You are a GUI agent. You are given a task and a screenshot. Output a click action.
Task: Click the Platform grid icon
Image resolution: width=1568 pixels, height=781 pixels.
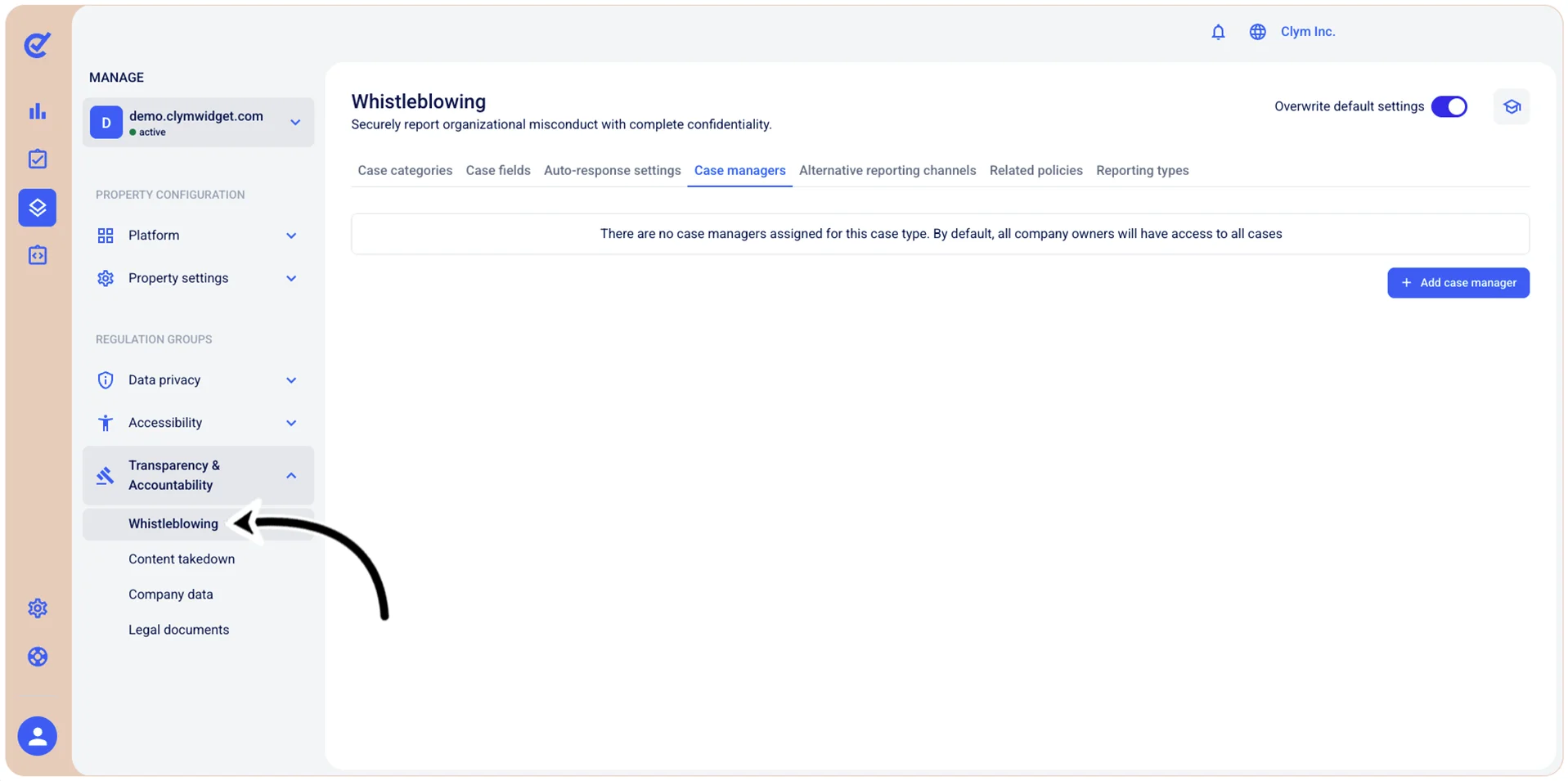pyautogui.click(x=106, y=236)
